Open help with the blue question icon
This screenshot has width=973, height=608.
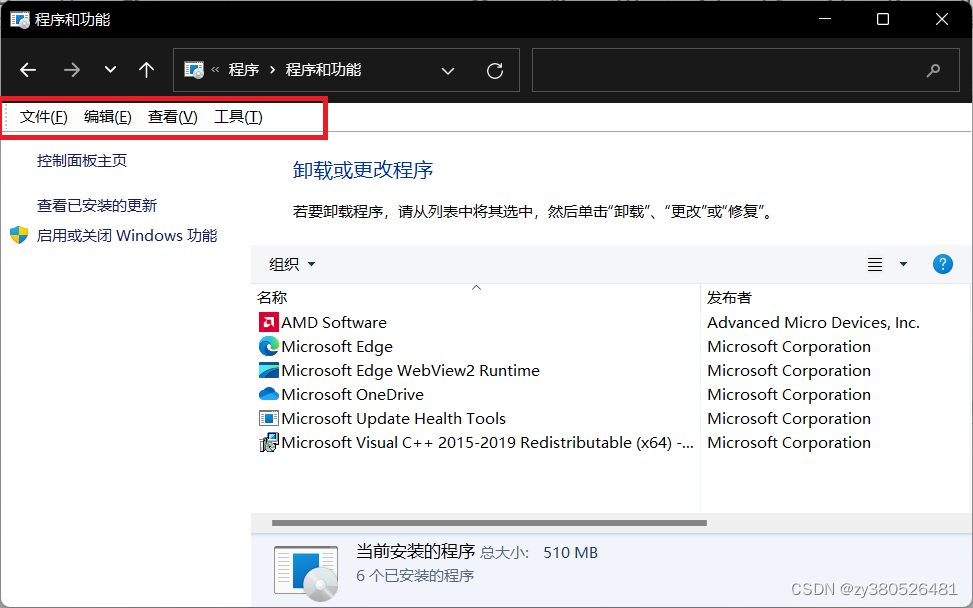(943, 264)
